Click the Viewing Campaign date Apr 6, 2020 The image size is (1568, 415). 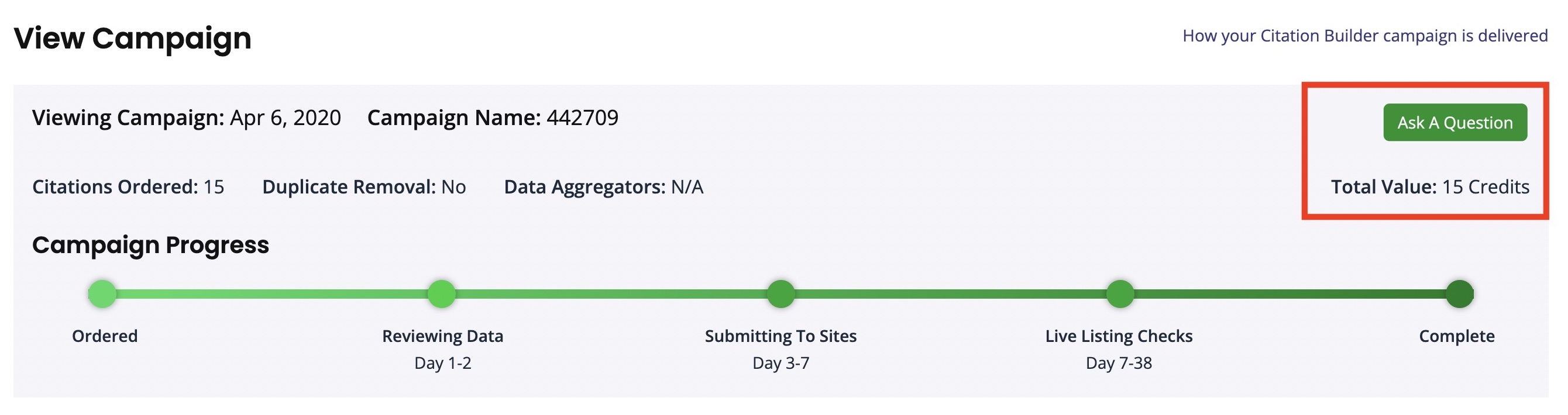pos(285,117)
